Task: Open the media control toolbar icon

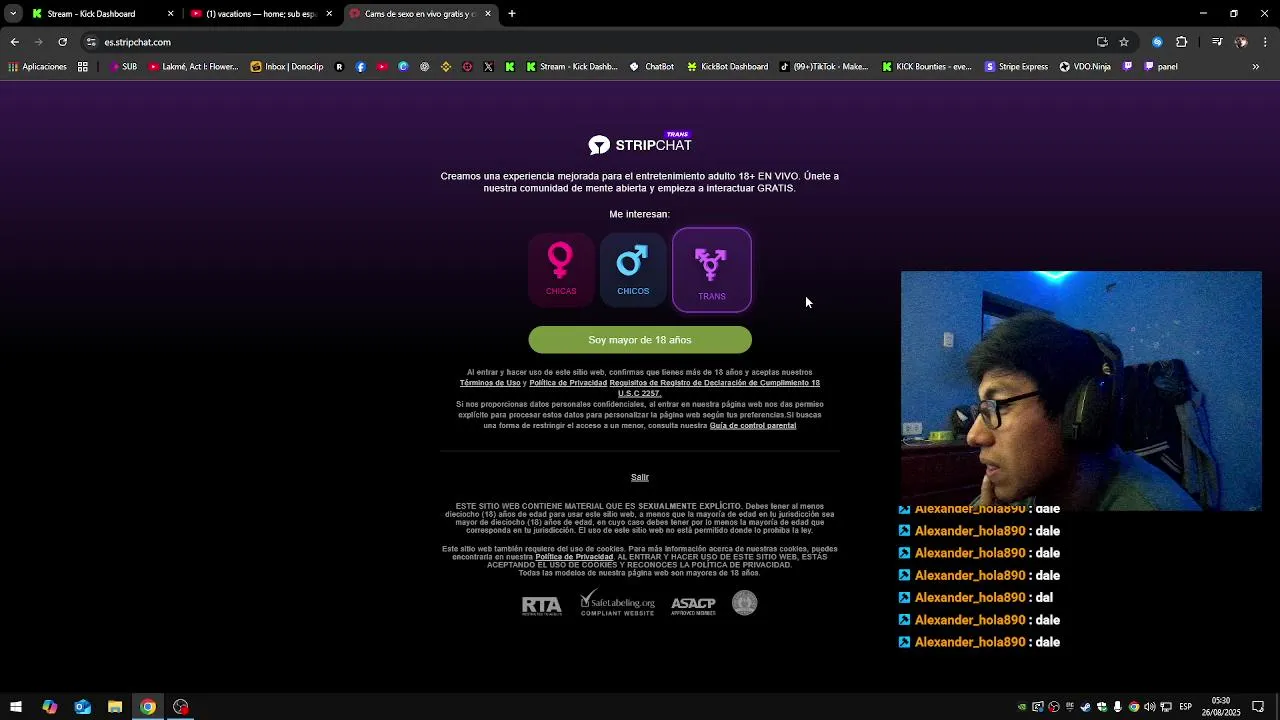Action: point(1217,42)
